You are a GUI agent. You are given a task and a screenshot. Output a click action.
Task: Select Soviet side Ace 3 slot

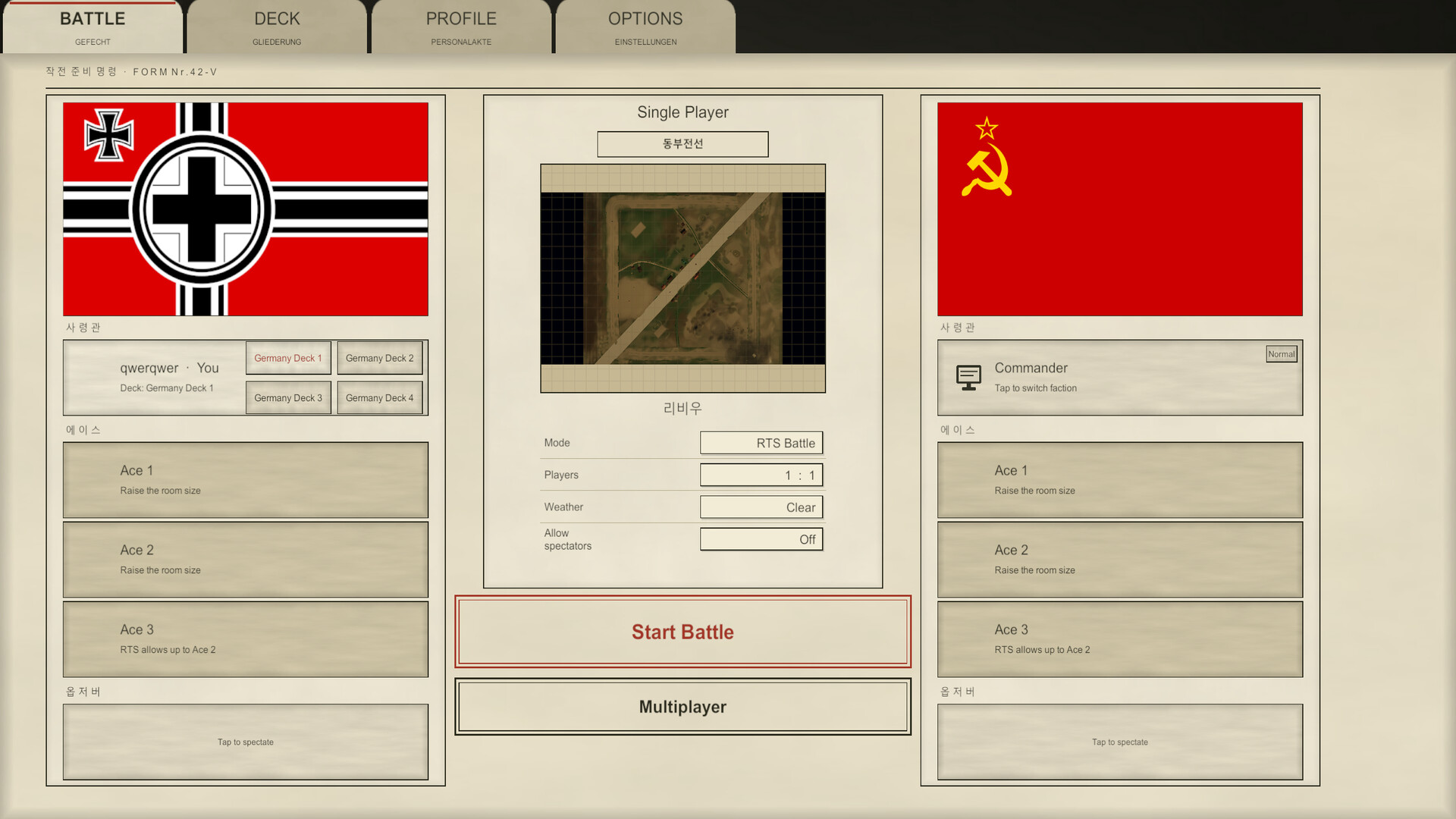(x=1120, y=639)
